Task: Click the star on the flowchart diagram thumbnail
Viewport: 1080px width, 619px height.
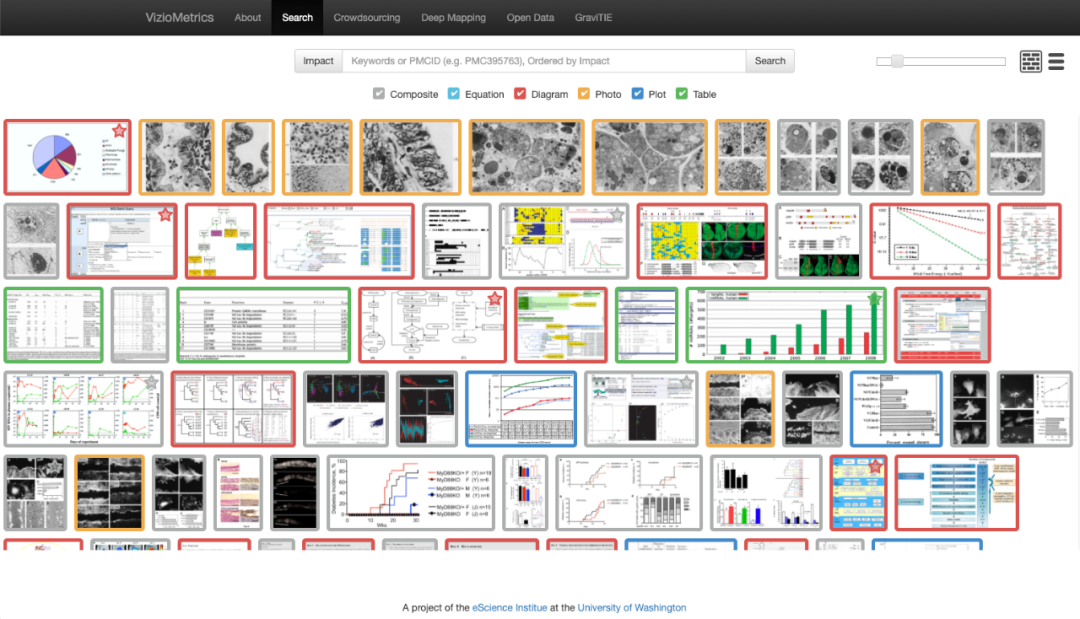Action: click(x=495, y=298)
